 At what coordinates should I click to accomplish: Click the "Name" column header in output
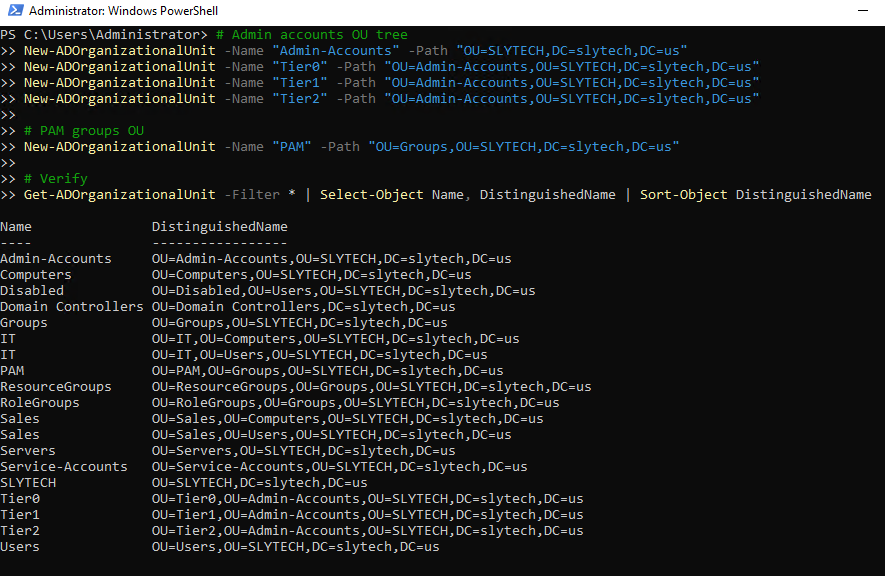(x=16, y=227)
